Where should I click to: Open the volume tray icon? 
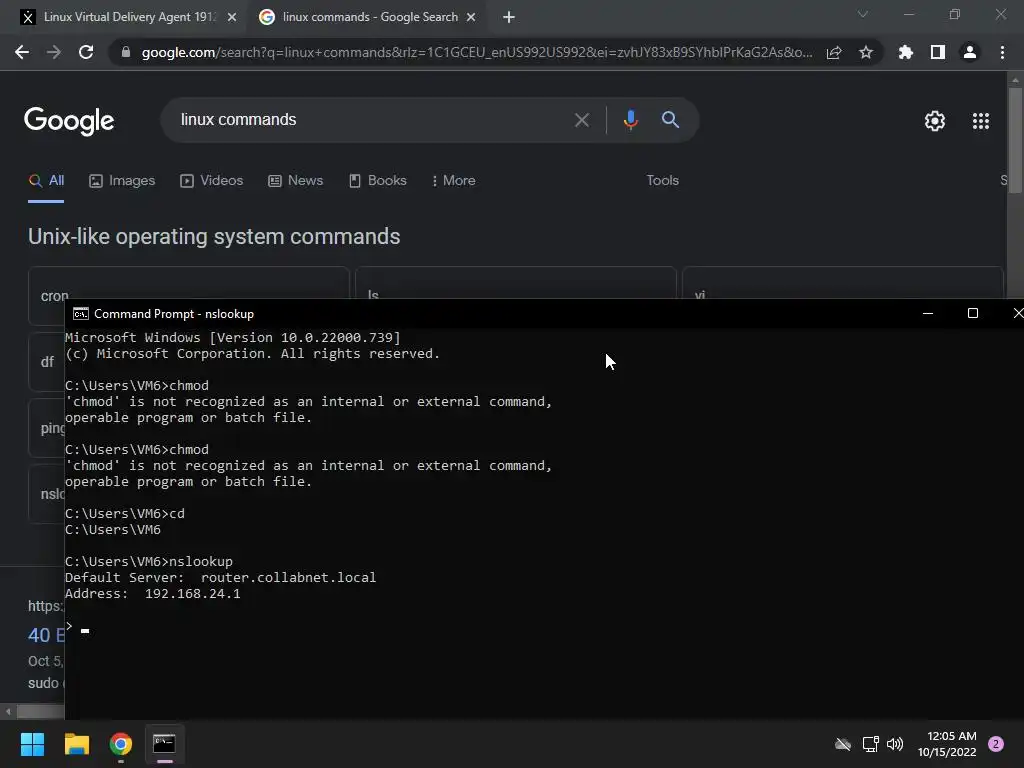click(x=895, y=744)
